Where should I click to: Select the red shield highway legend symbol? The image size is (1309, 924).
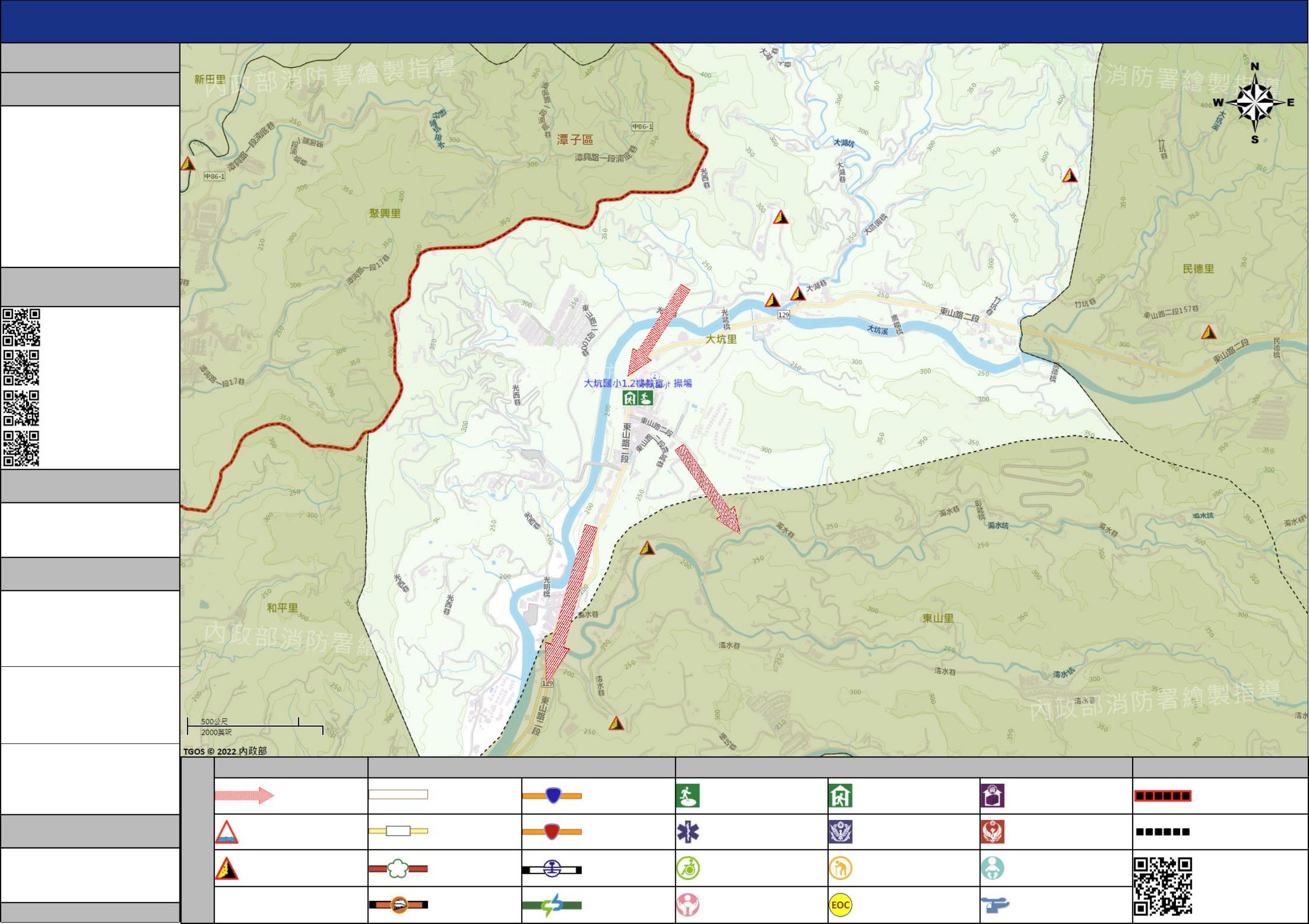tap(552, 832)
